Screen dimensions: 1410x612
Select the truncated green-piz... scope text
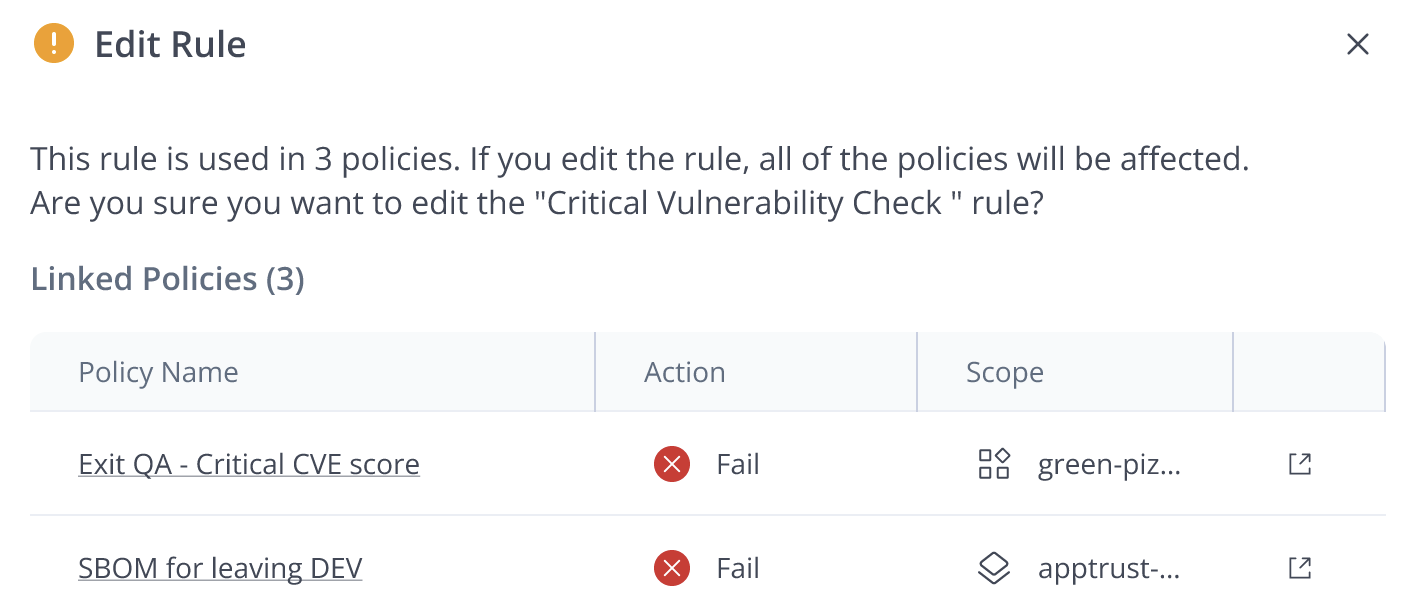tap(1110, 464)
